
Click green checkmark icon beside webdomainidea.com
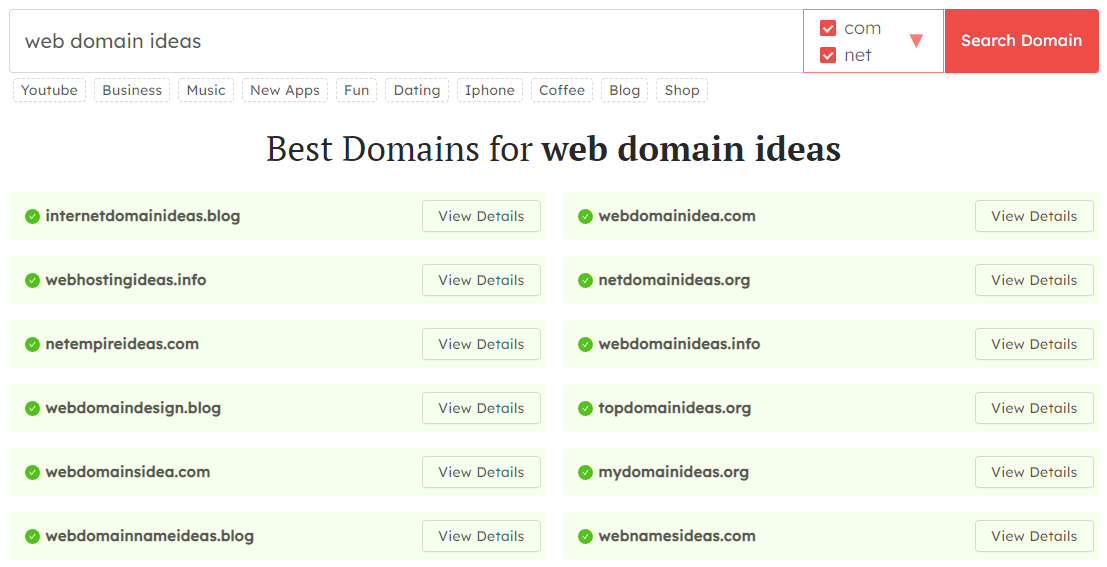(x=585, y=216)
